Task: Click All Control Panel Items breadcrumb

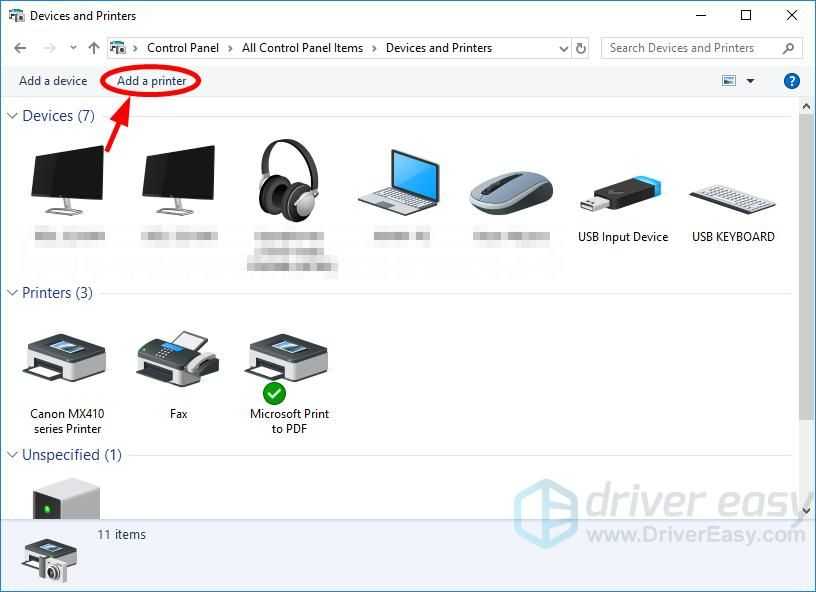Action: tap(302, 48)
